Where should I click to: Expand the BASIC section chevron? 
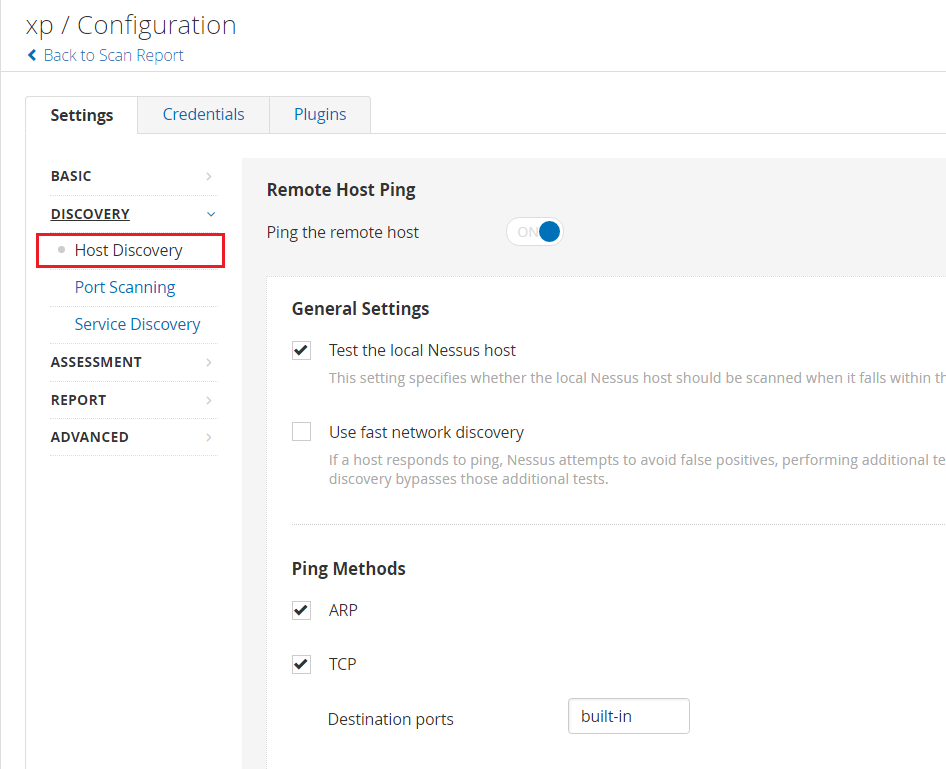coord(209,176)
